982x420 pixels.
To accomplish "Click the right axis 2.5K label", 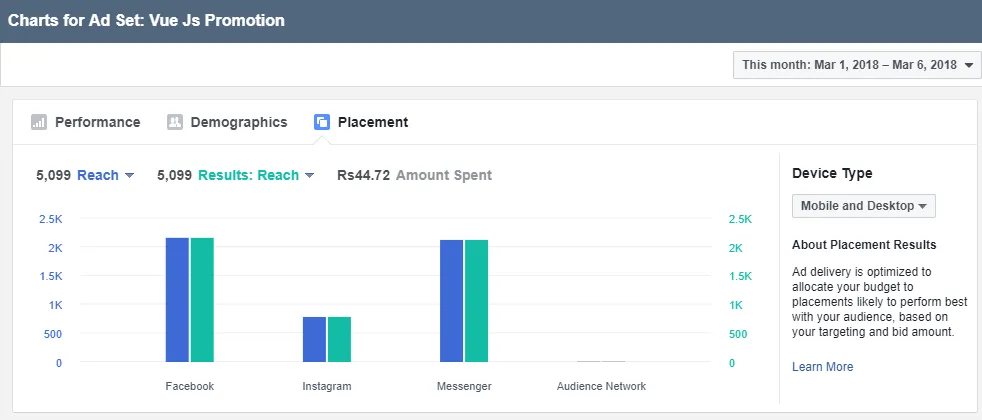I will 740,219.
